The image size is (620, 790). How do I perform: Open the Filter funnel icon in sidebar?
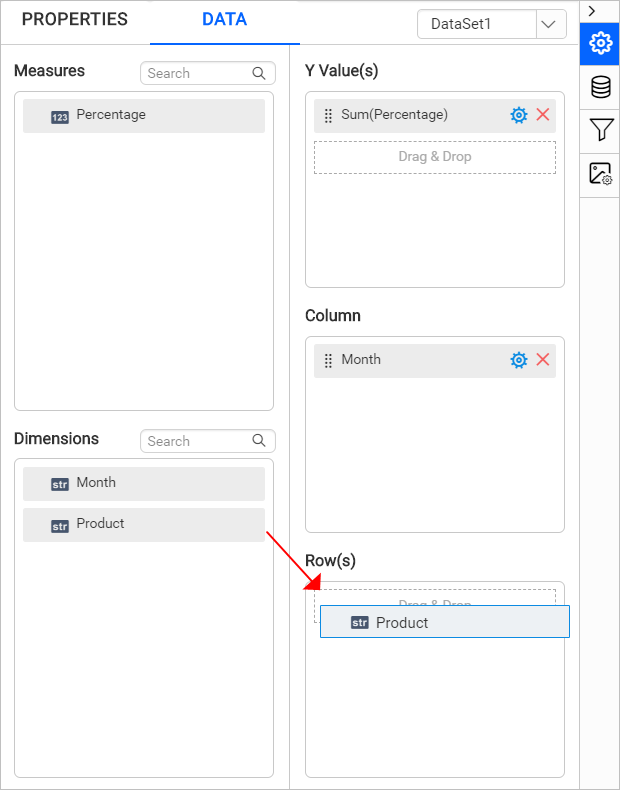[600, 130]
